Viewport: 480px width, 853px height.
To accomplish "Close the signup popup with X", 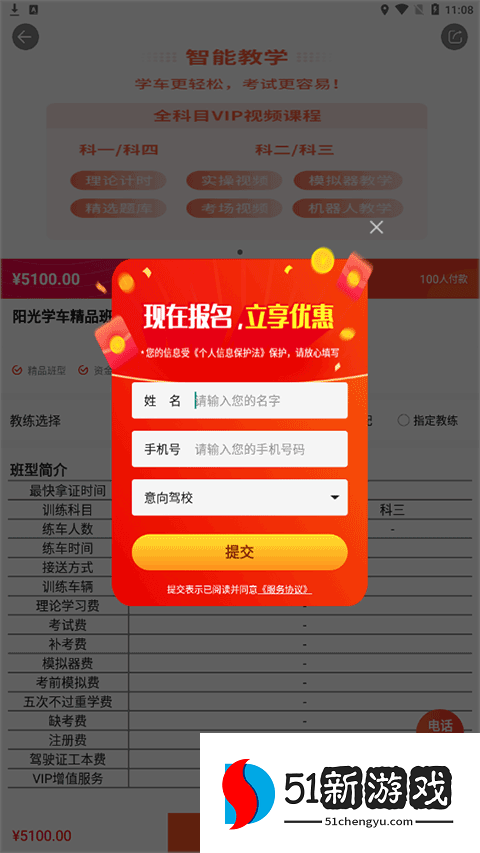I will coord(376,227).
